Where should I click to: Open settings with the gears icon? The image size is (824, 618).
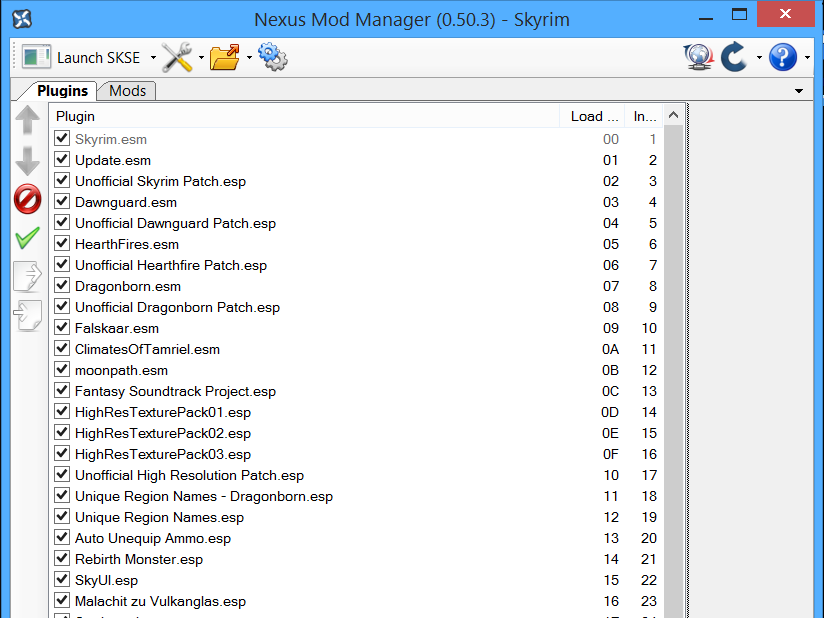coord(272,58)
